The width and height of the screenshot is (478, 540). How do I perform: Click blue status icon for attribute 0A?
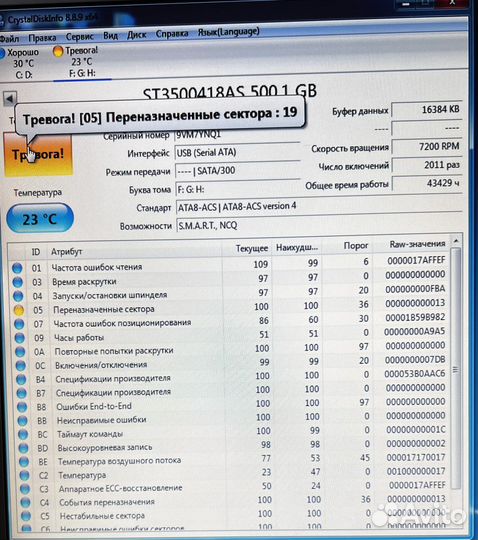(20, 352)
